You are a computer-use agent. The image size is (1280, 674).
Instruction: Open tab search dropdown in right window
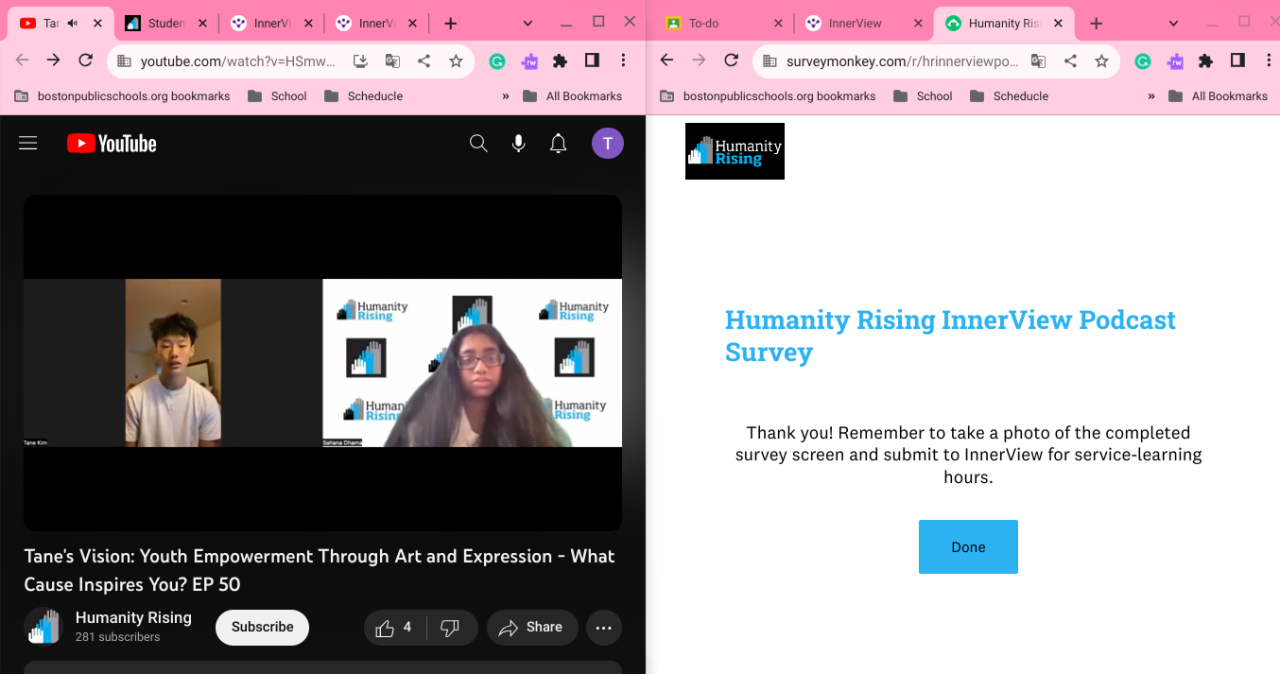tap(1174, 23)
